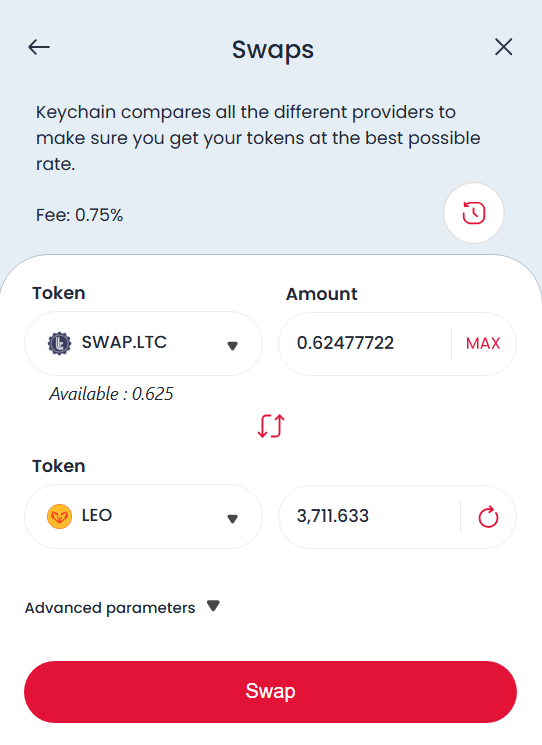
Task: Click the red Swap button
Action: [270, 692]
